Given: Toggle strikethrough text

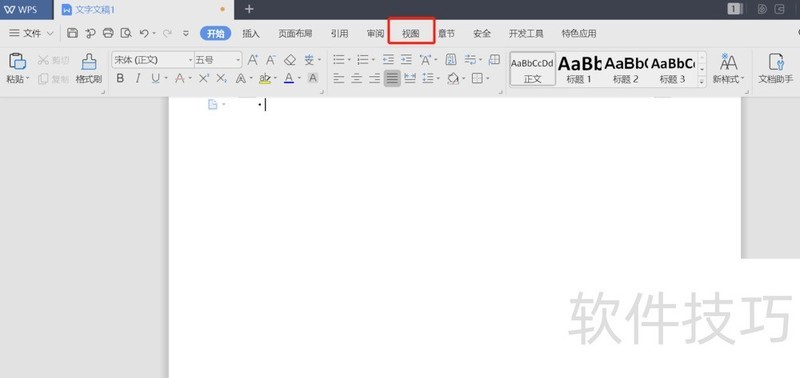Looking at the screenshot, I should click(180, 79).
